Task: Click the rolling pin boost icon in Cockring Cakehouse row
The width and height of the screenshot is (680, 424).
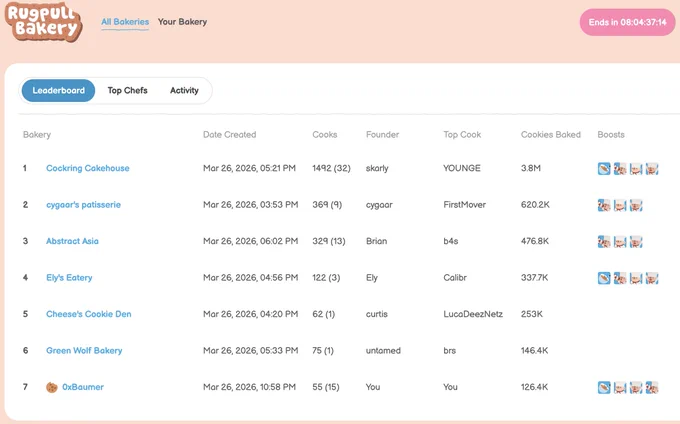Action: point(604,169)
